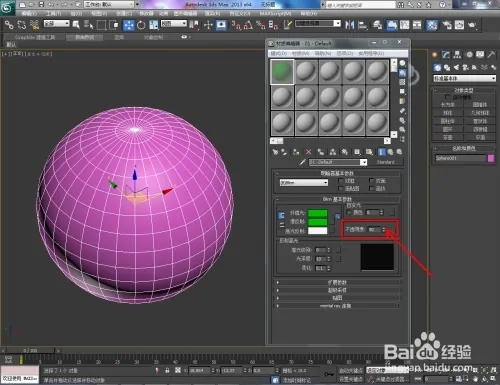This screenshot has width=500, height=385.
Task: Click the Save file icon in title bar
Action: click(x=41, y=4)
